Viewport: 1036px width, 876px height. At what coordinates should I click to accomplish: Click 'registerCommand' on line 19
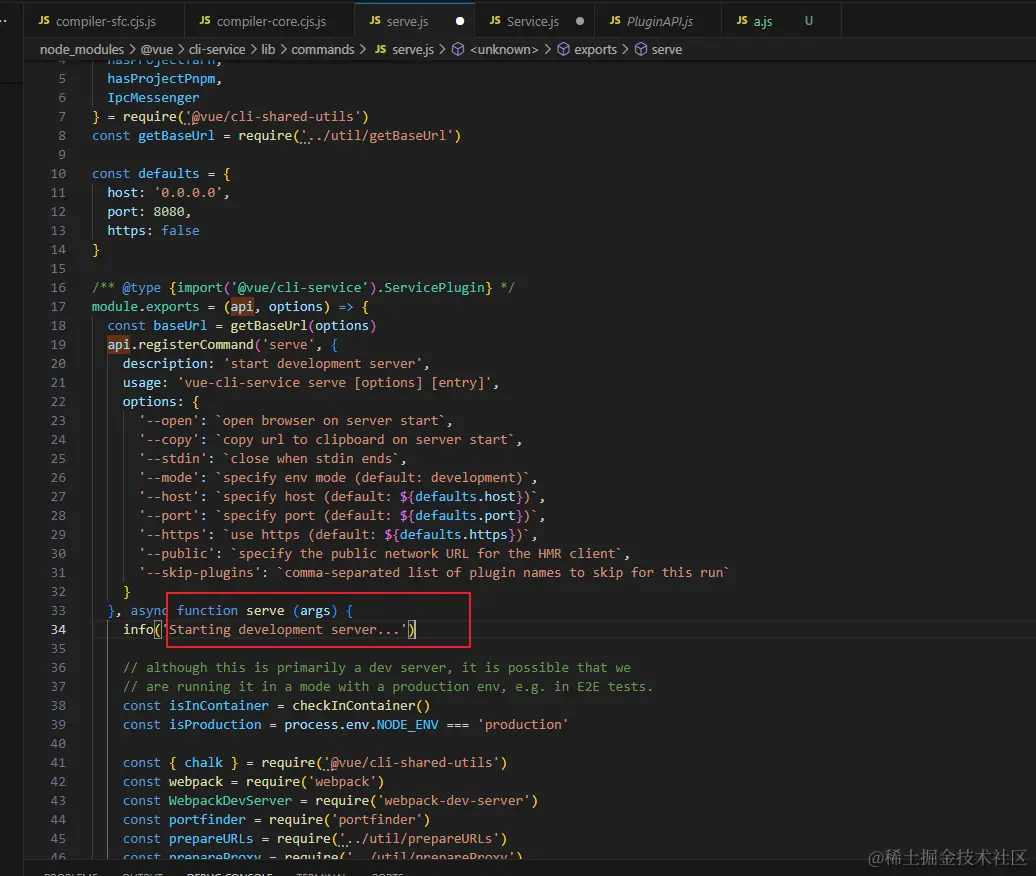(x=196, y=345)
